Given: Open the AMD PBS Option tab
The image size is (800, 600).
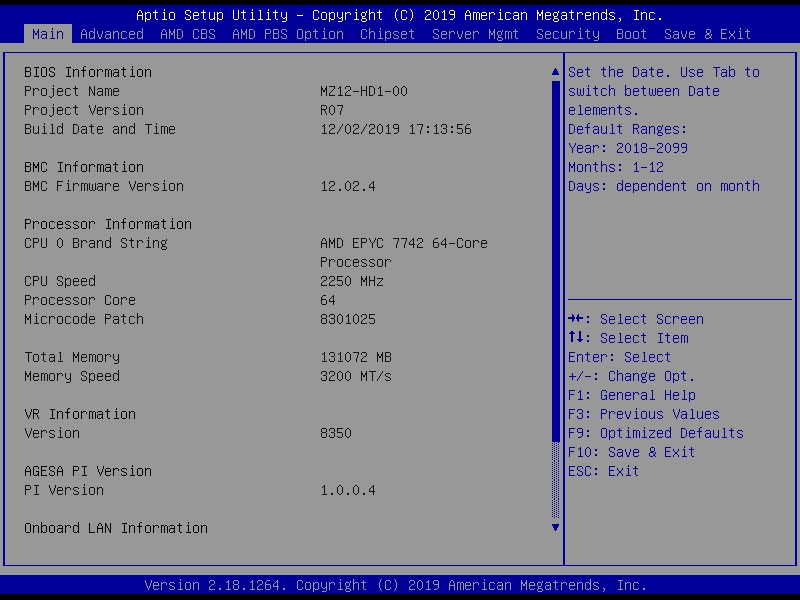Looking at the screenshot, I should 288,34.
